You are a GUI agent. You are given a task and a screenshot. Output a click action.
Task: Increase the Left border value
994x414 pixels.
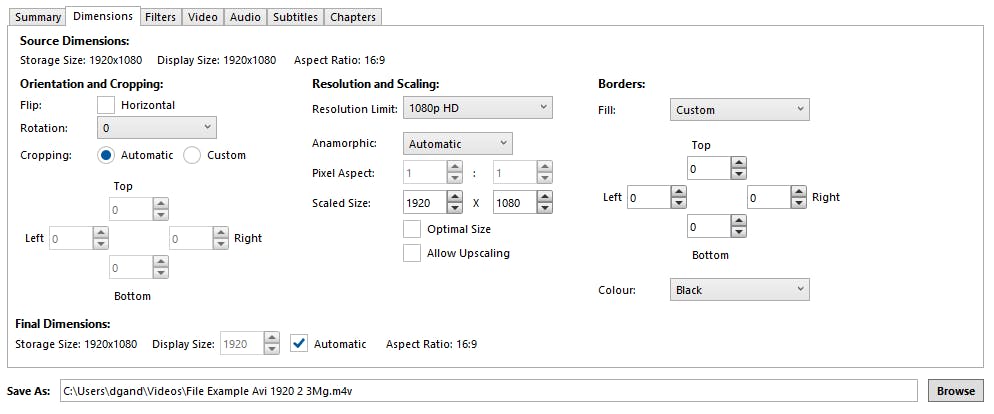(678, 192)
